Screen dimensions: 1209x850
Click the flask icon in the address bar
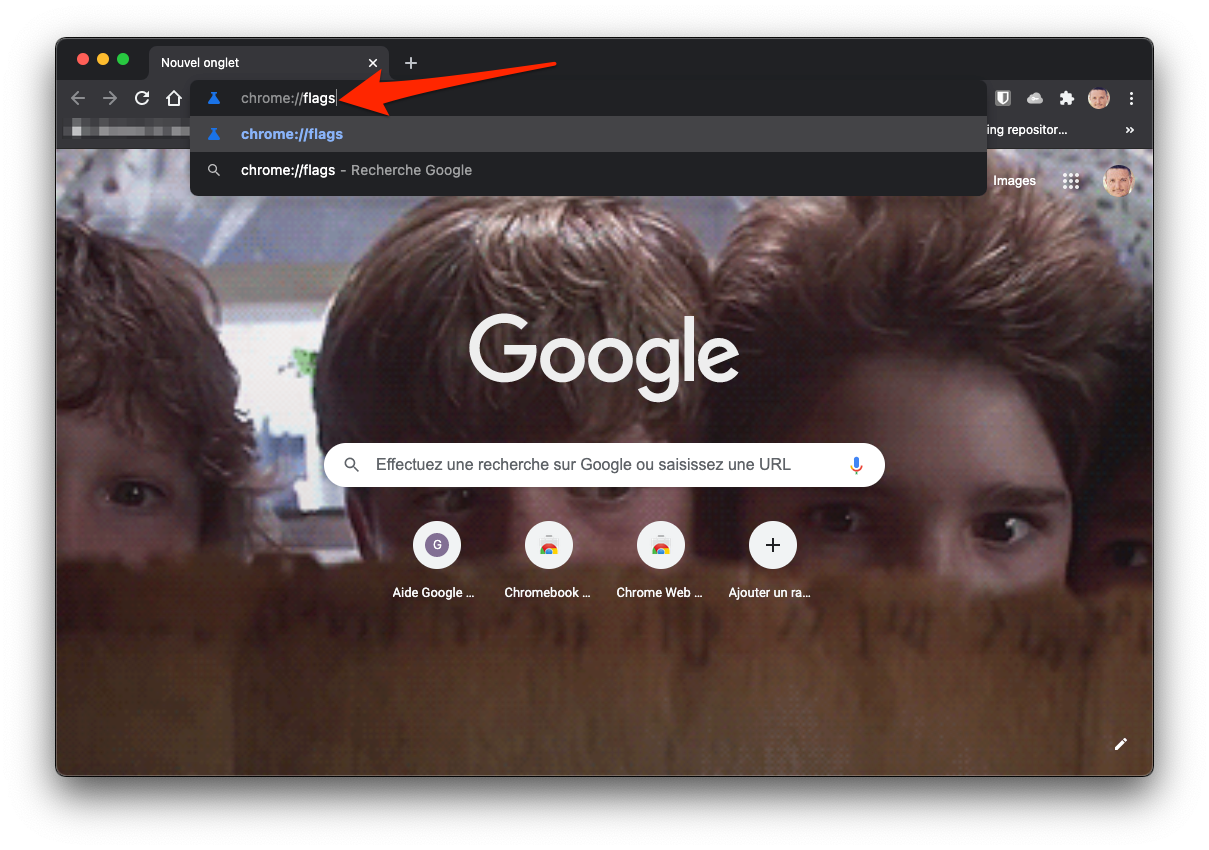pyautogui.click(x=213, y=98)
